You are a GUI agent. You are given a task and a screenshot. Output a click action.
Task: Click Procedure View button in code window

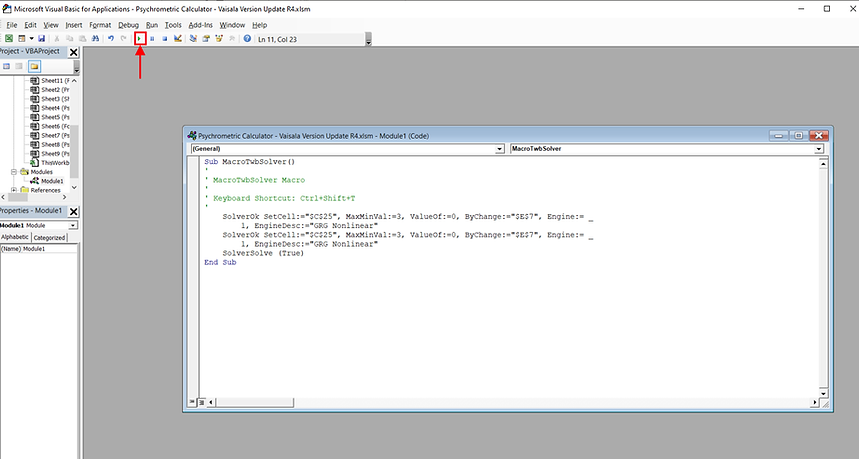pyautogui.click(x=192, y=403)
